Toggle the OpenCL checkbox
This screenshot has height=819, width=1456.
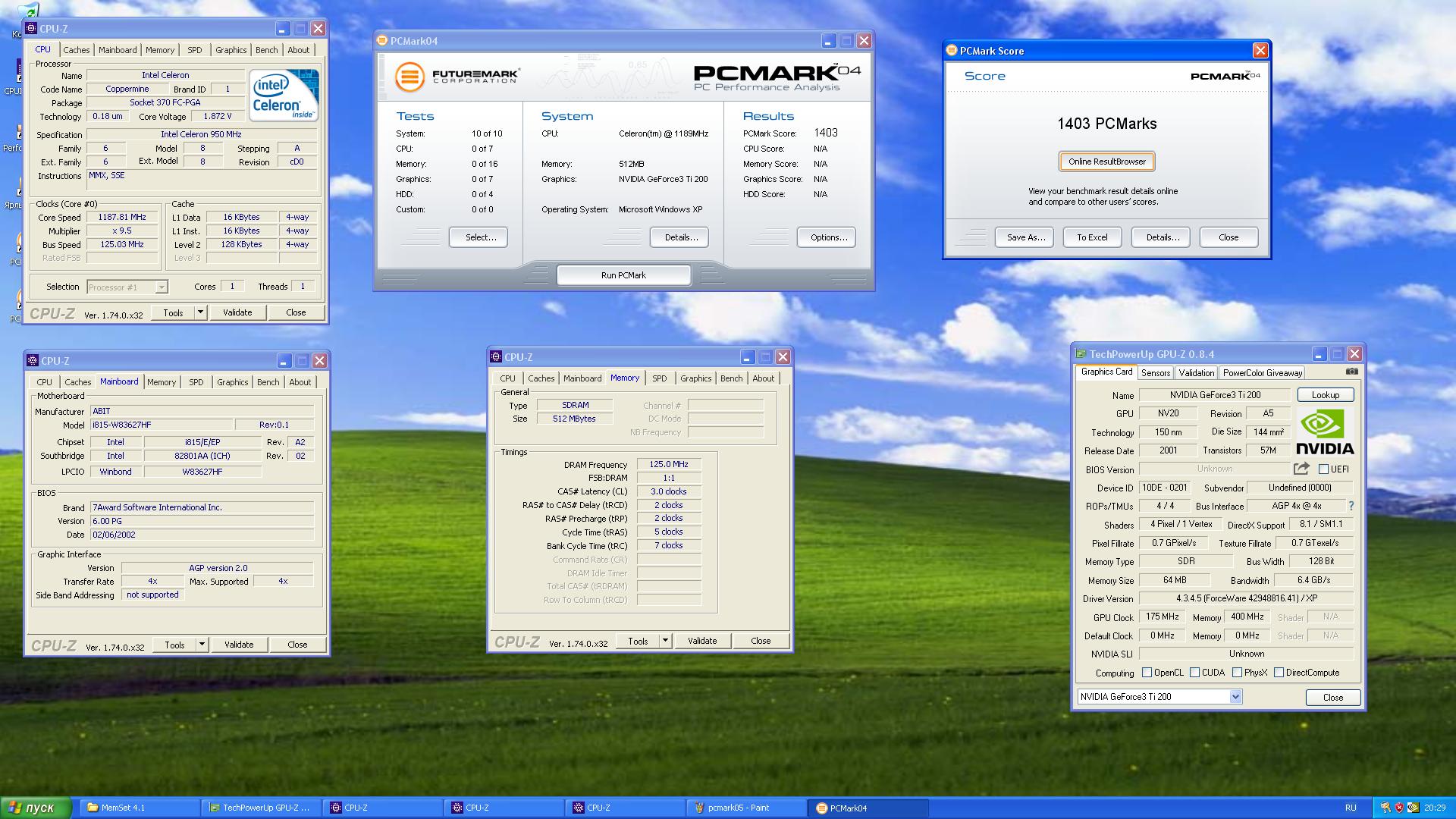(1147, 673)
